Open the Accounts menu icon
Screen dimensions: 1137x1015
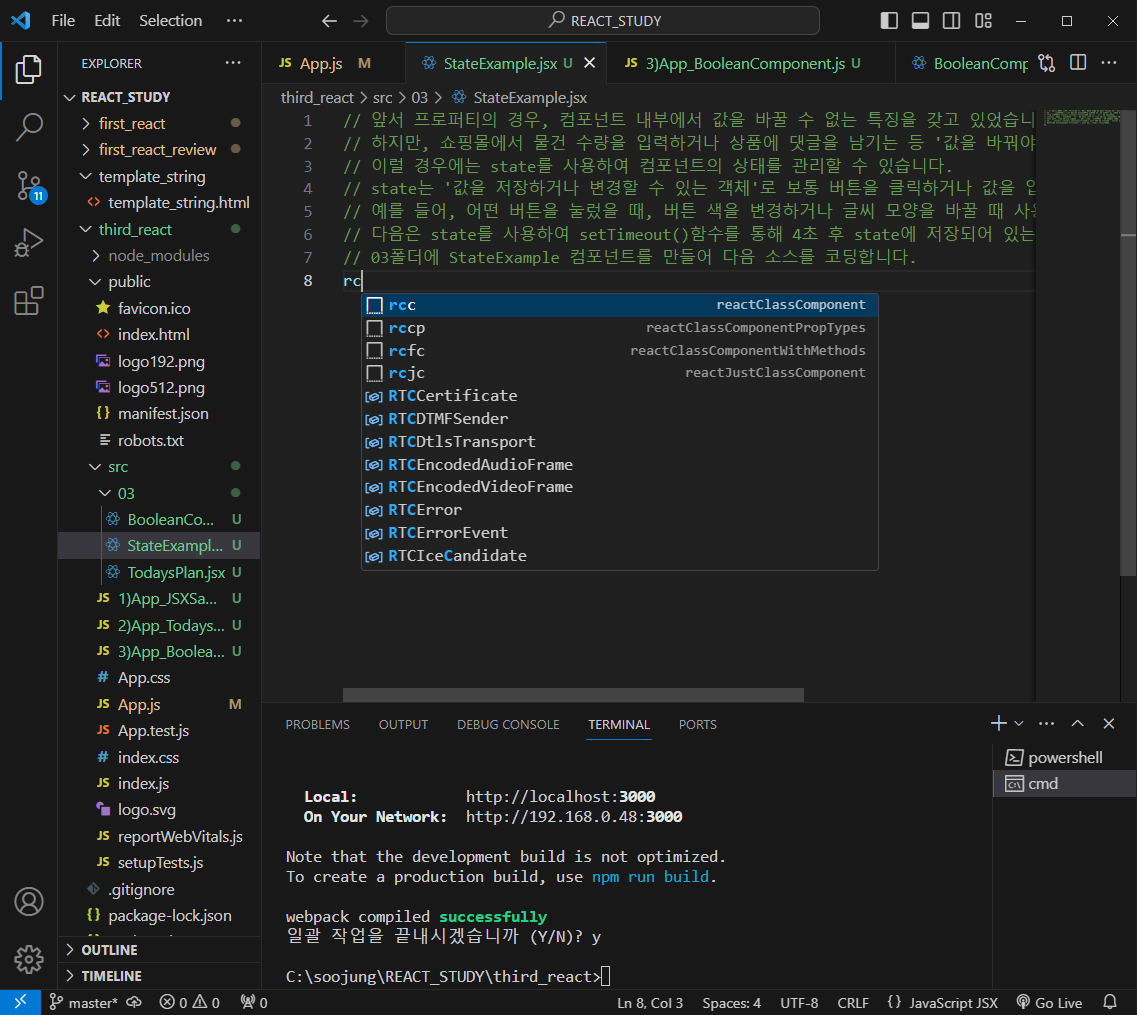point(28,902)
